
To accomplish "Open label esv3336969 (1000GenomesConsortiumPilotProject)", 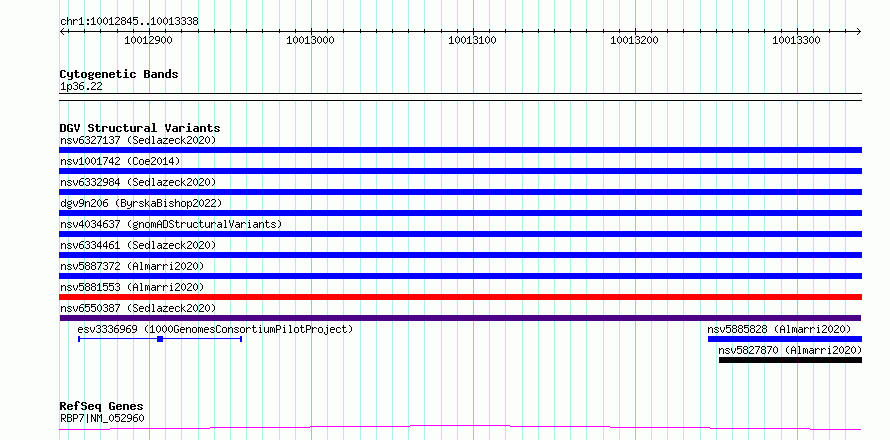I will pyautogui.click(x=215, y=329).
